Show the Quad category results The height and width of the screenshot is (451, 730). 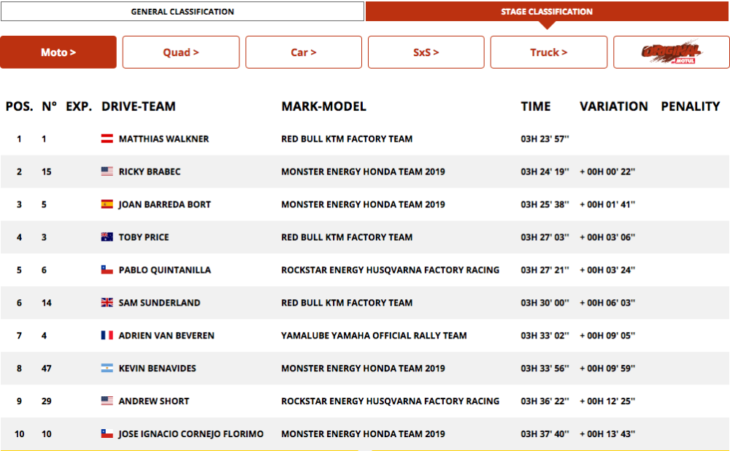point(181,52)
